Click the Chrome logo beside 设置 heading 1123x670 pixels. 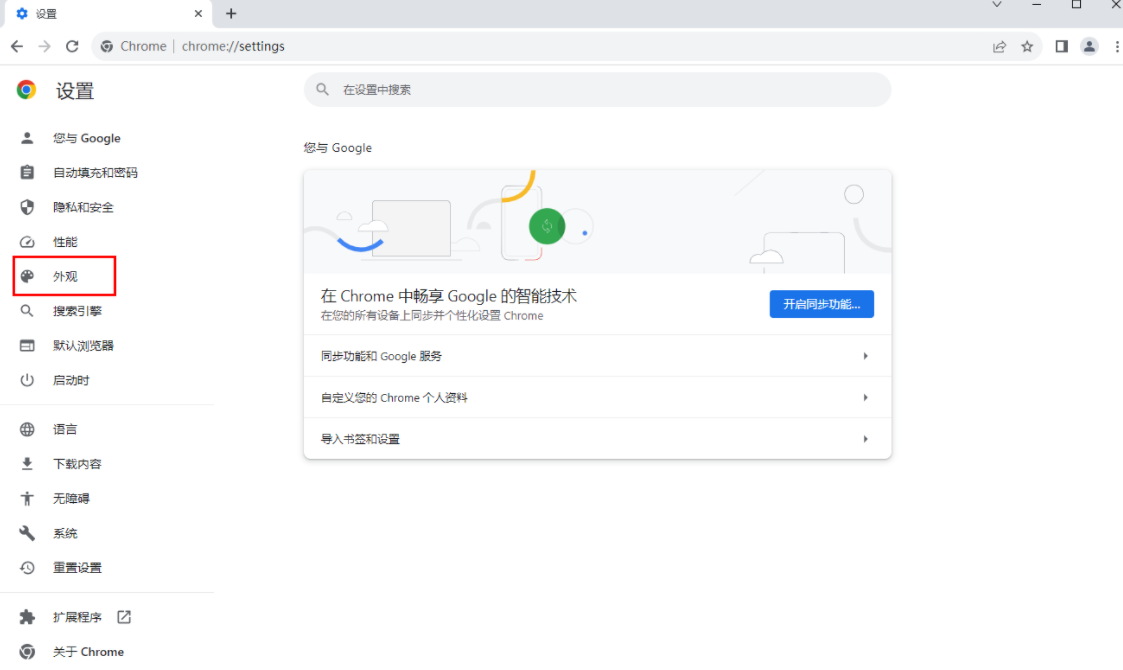26,90
